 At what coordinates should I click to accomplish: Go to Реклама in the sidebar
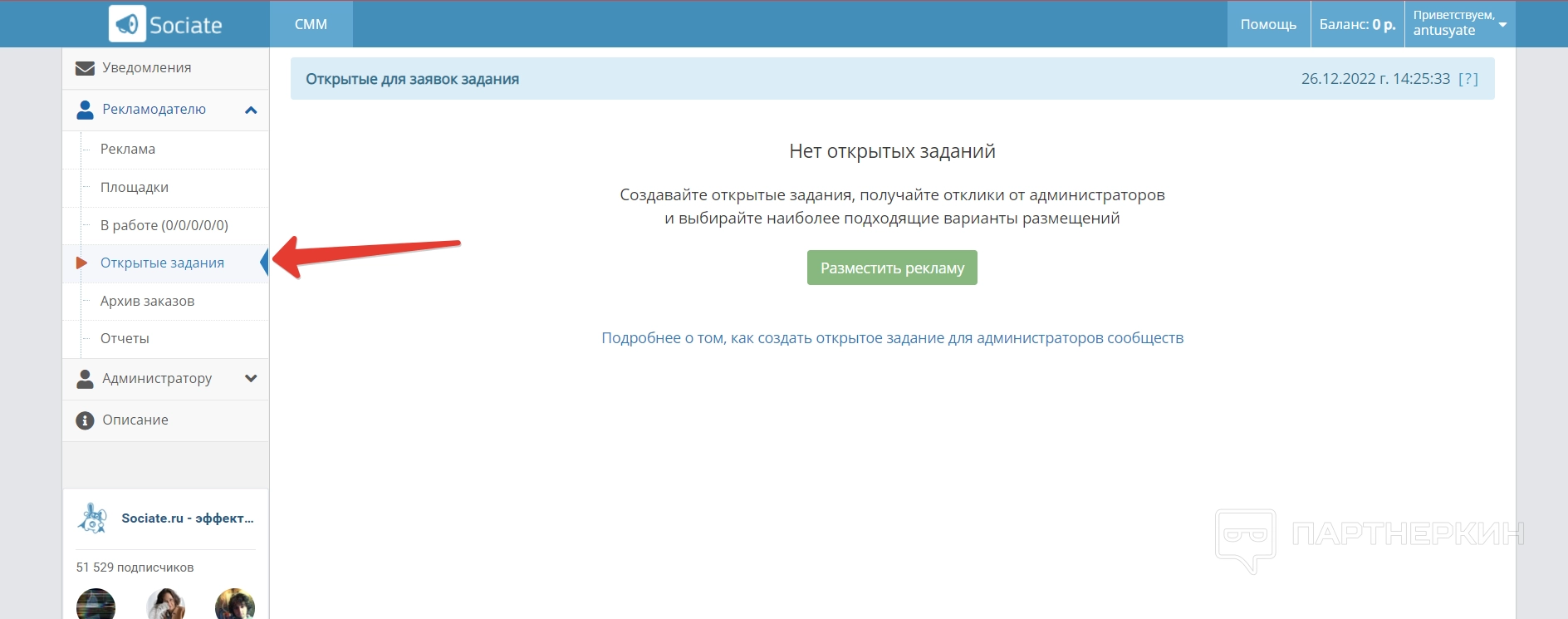[x=165, y=150]
